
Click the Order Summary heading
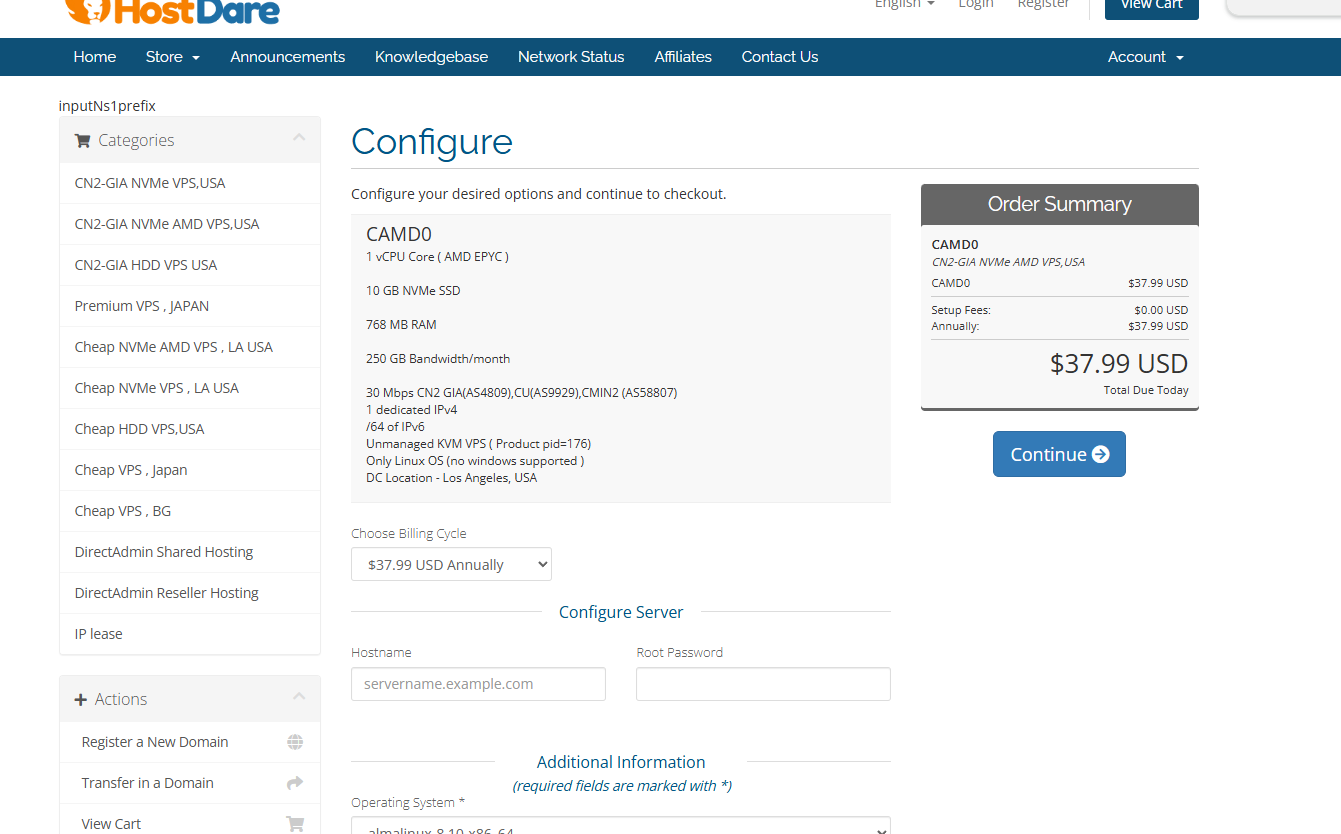click(x=1059, y=204)
